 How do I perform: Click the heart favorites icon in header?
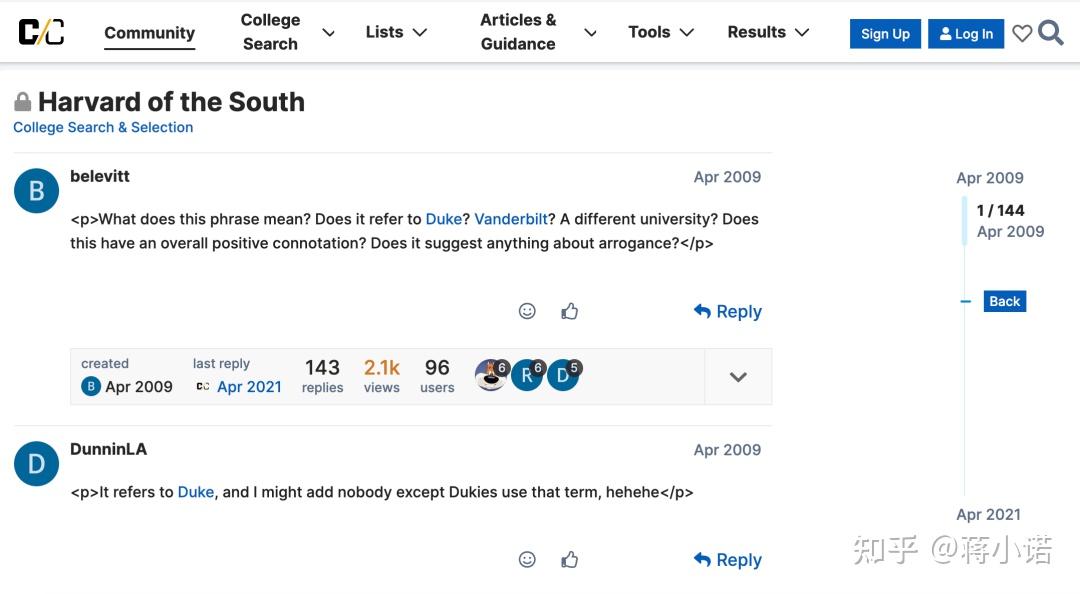(1022, 33)
